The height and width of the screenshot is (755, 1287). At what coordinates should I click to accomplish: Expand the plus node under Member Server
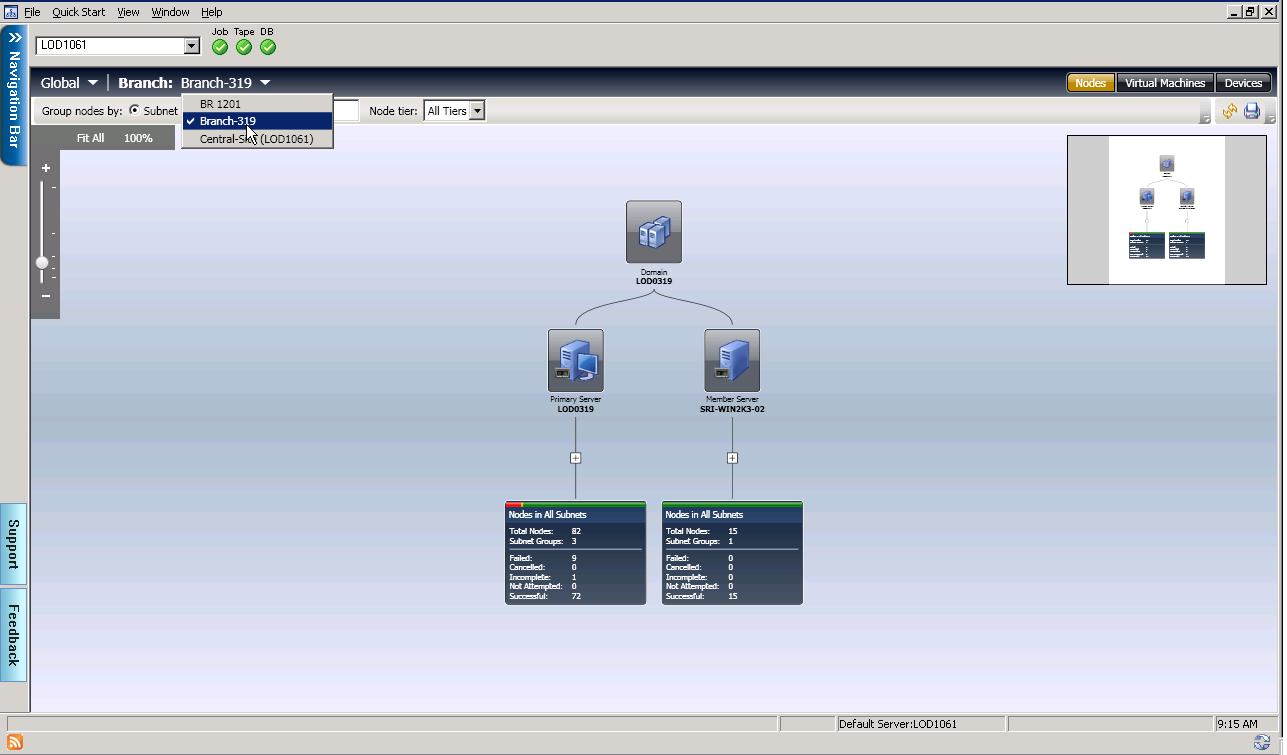click(732, 458)
